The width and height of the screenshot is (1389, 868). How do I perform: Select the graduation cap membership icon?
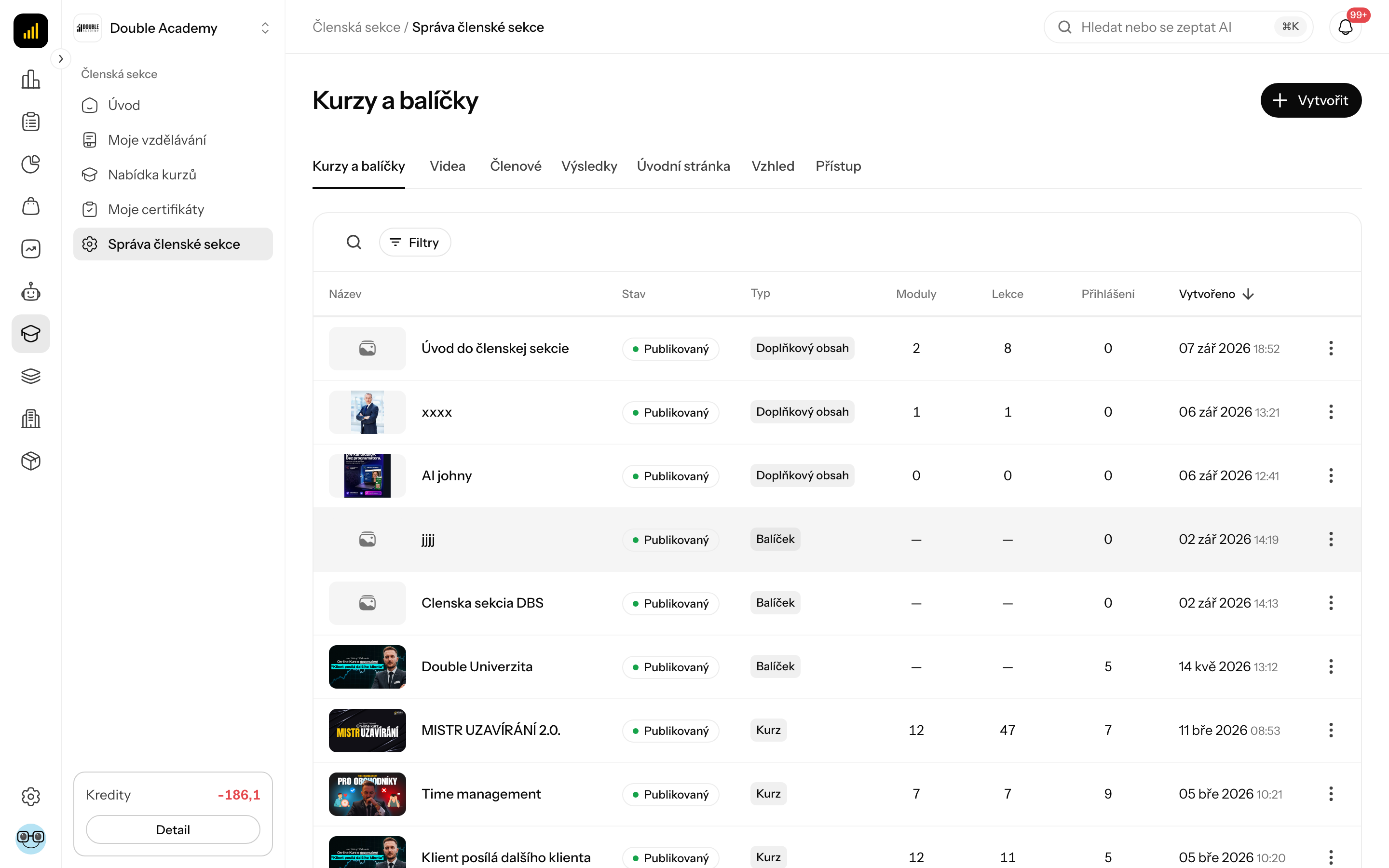pyautogui.click(x=30, y=334)
